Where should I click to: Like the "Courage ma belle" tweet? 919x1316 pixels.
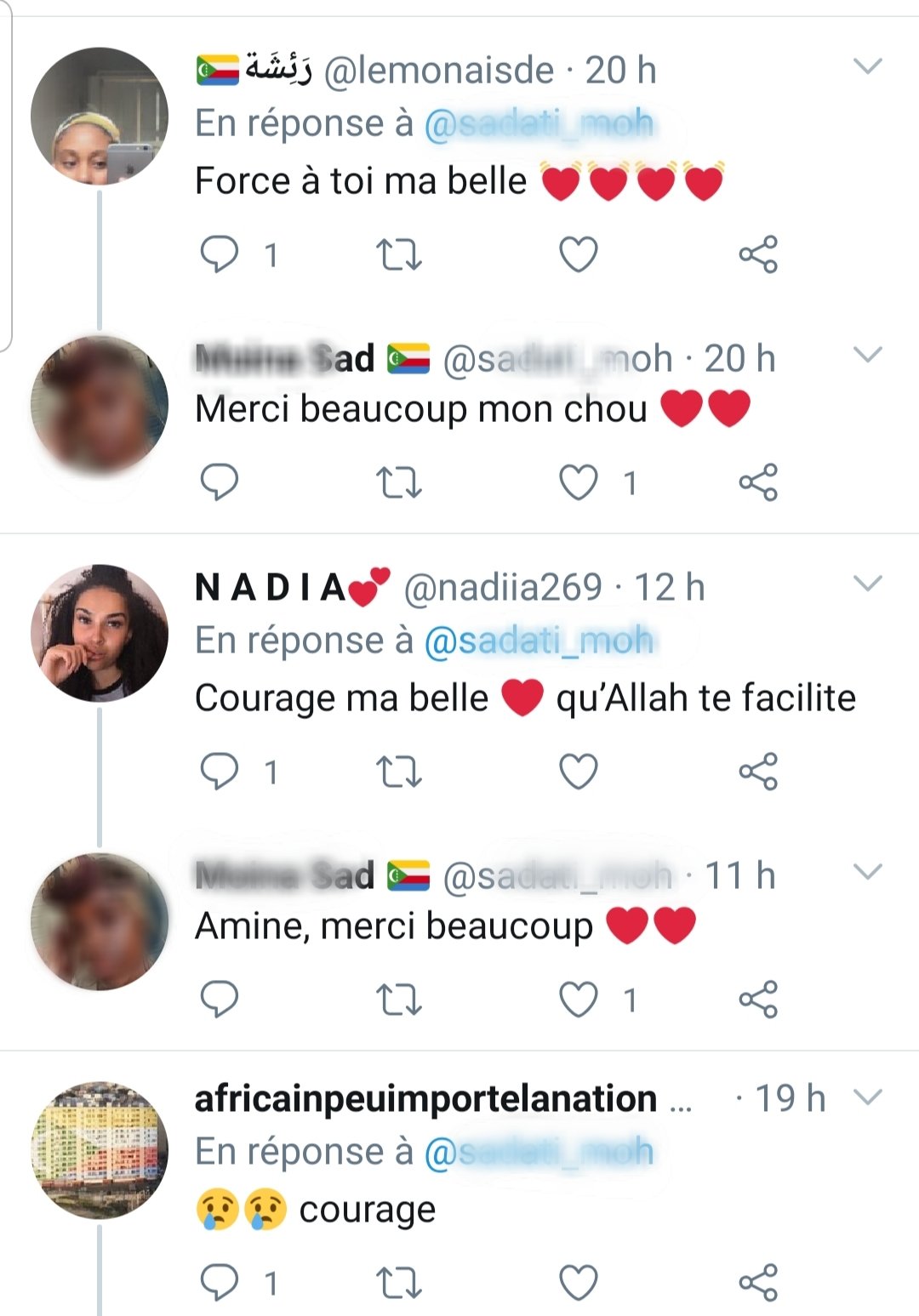pos(579,772)
